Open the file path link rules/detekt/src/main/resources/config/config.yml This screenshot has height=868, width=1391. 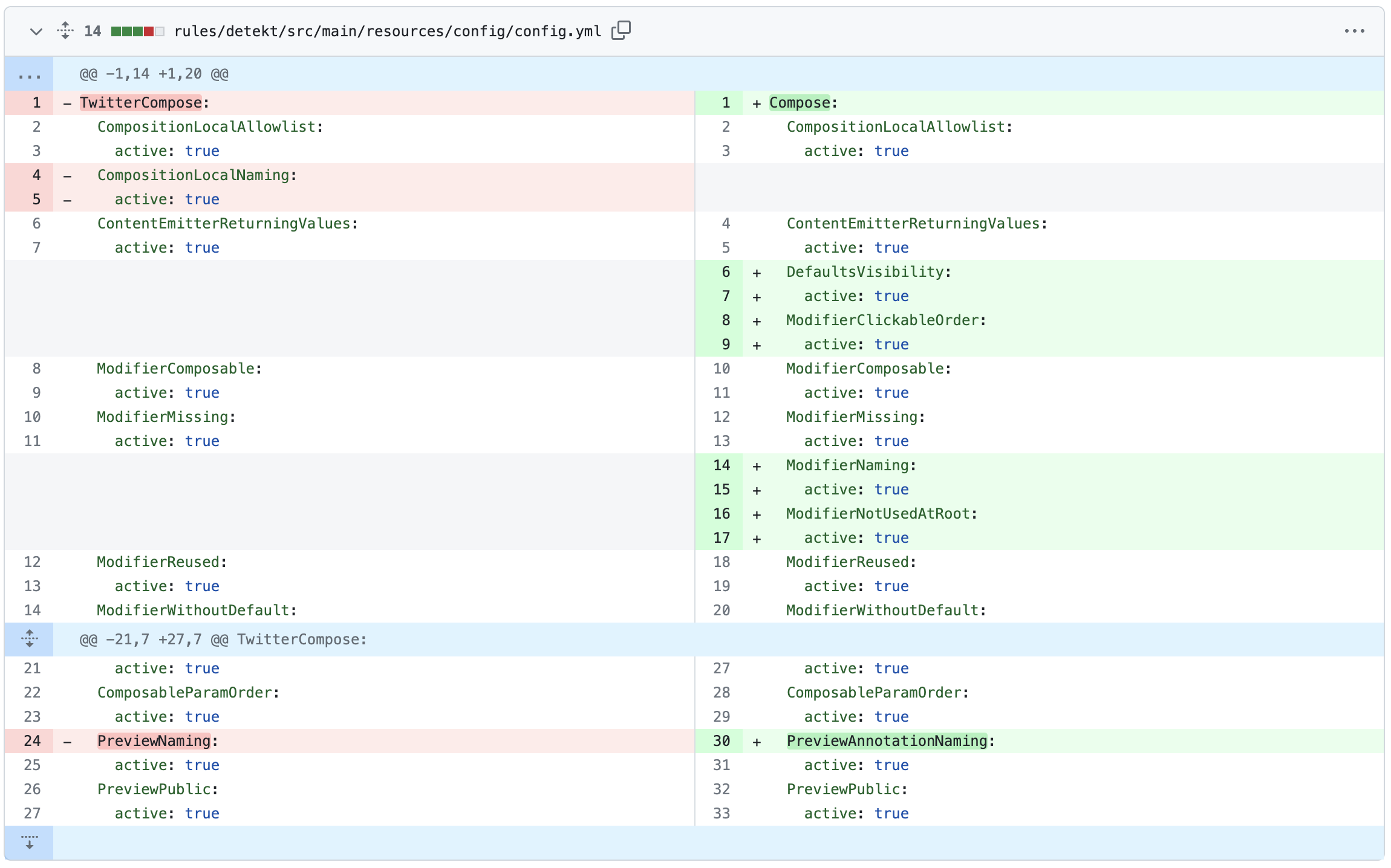(x=387, y=32)
